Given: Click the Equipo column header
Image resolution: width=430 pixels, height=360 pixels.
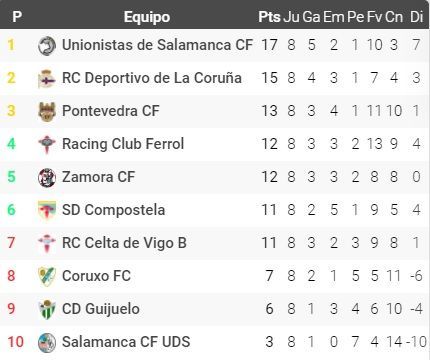Looking at the screenshot, I should (147, 17).
